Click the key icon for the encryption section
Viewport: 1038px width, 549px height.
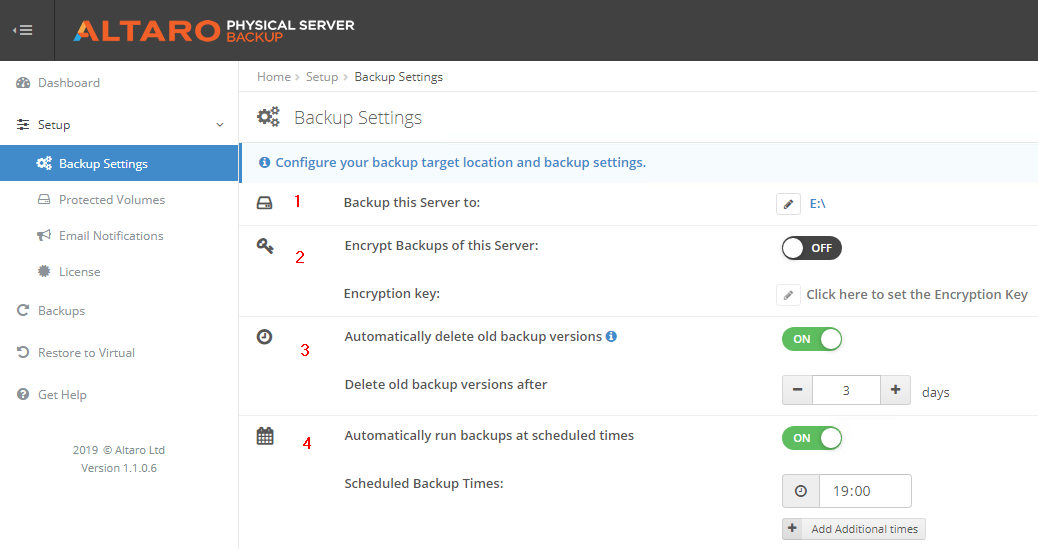point(265,246)
